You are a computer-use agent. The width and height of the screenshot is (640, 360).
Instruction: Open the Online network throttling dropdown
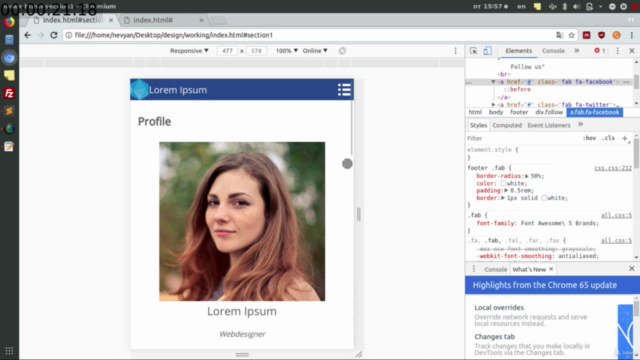[315, 51]
